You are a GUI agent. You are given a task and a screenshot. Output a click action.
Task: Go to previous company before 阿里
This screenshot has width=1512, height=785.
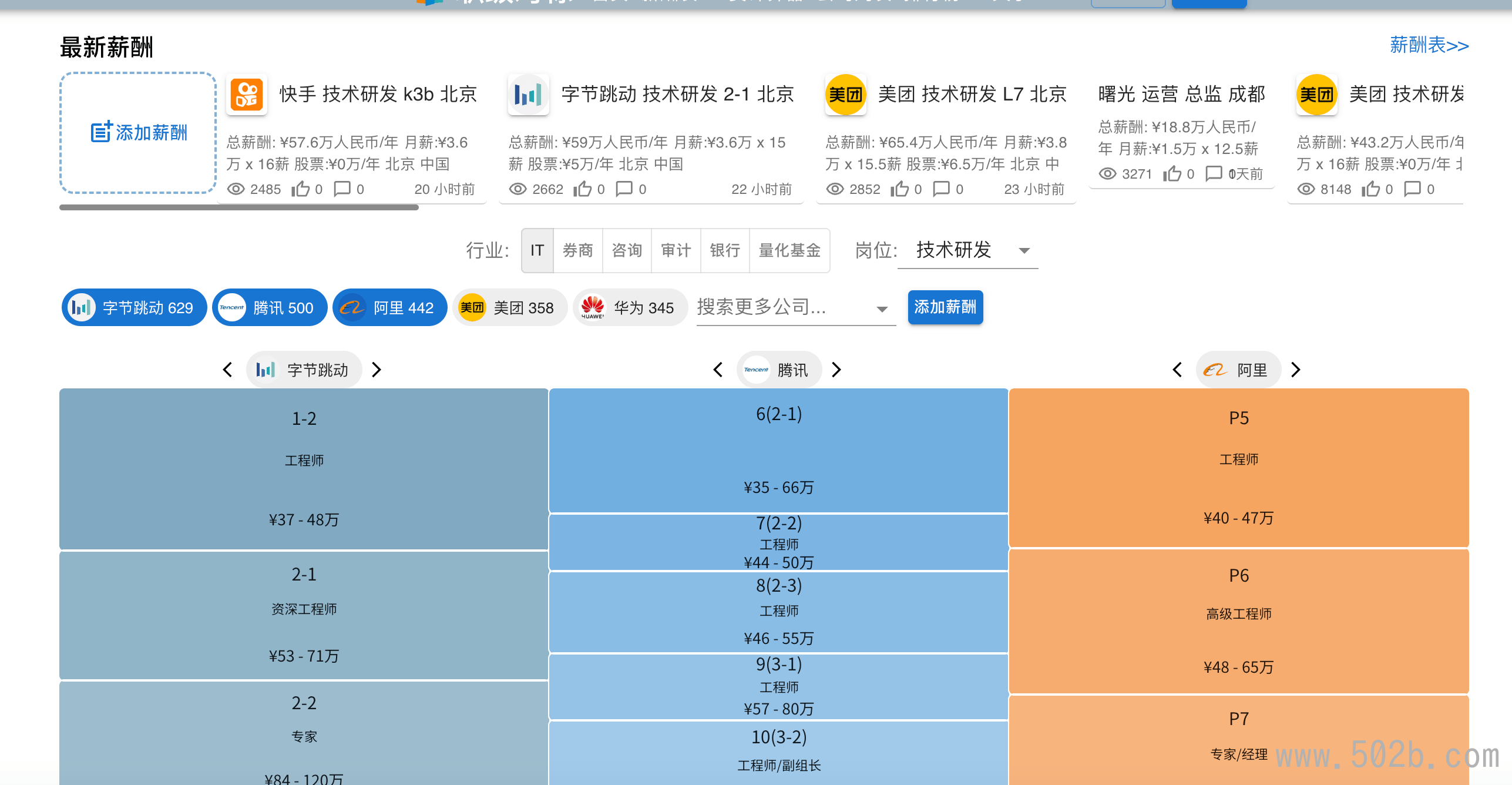coord(1177,370)
